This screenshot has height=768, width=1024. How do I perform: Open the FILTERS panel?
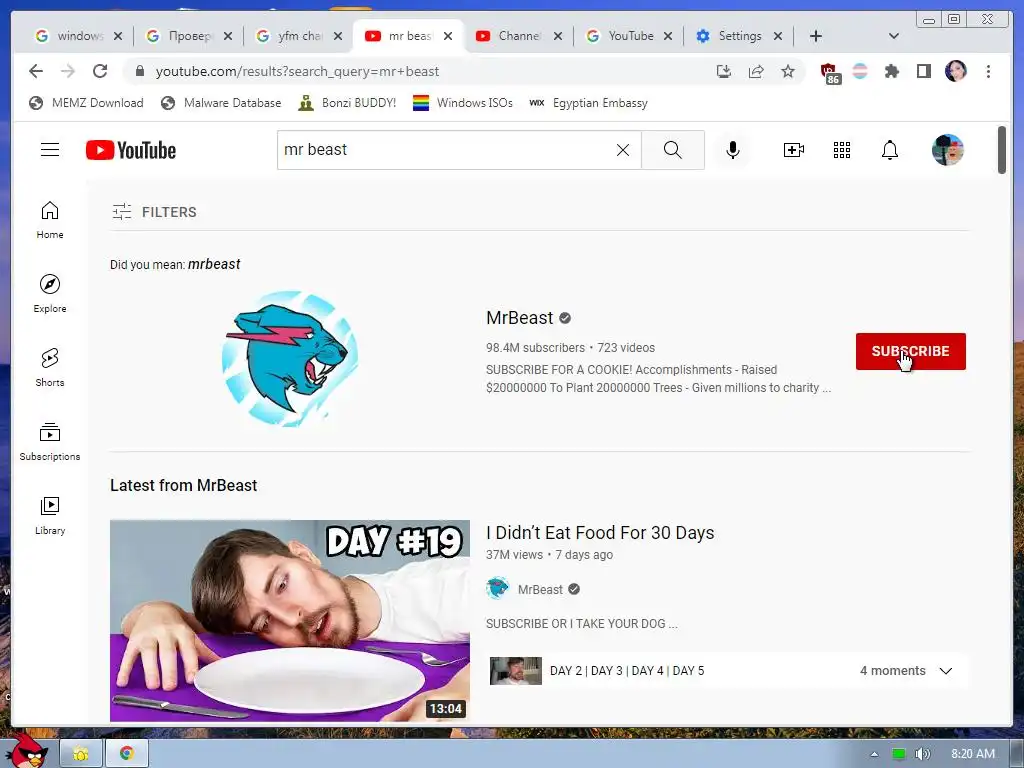[x=154, y=212]
